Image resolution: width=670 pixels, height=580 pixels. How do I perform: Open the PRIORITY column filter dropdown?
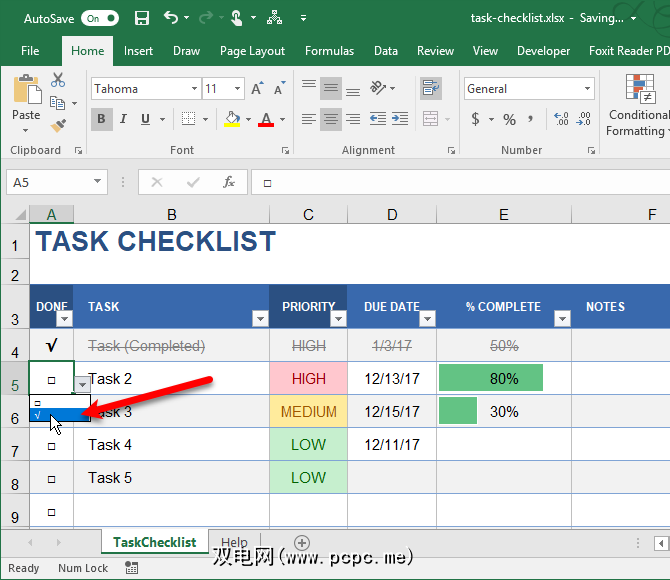coord(336,318)
